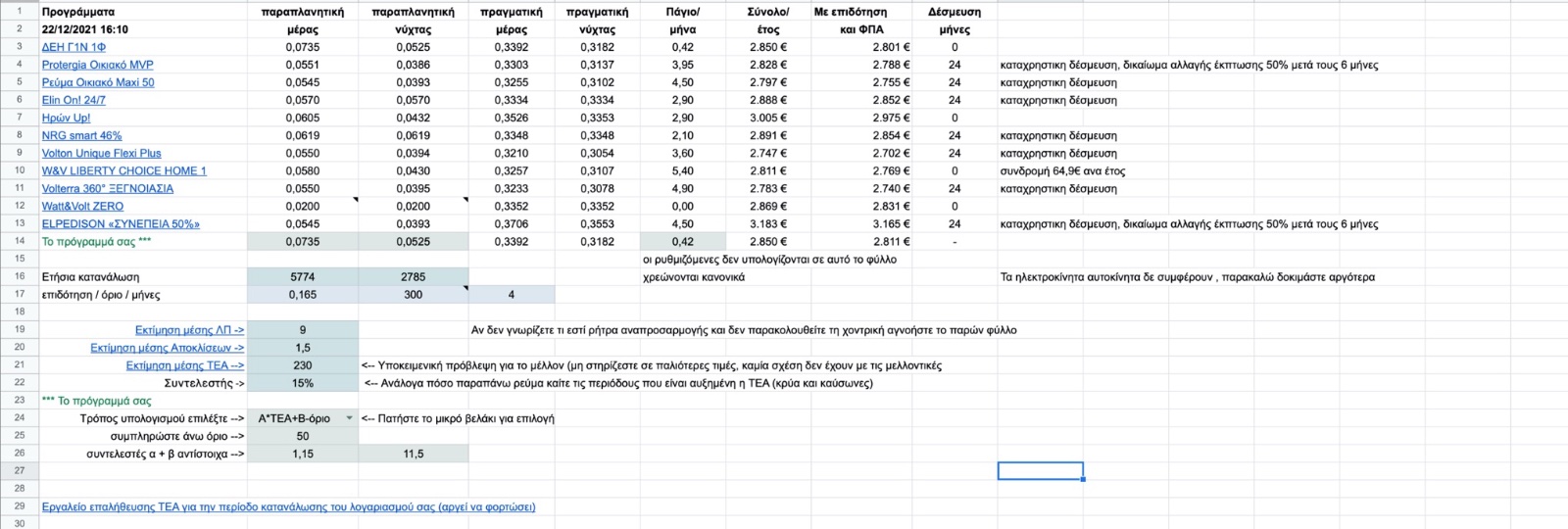Select the date cell 22/12/2021 16:10
This screenshot has height=529, width=1568.
click(143, 29)
